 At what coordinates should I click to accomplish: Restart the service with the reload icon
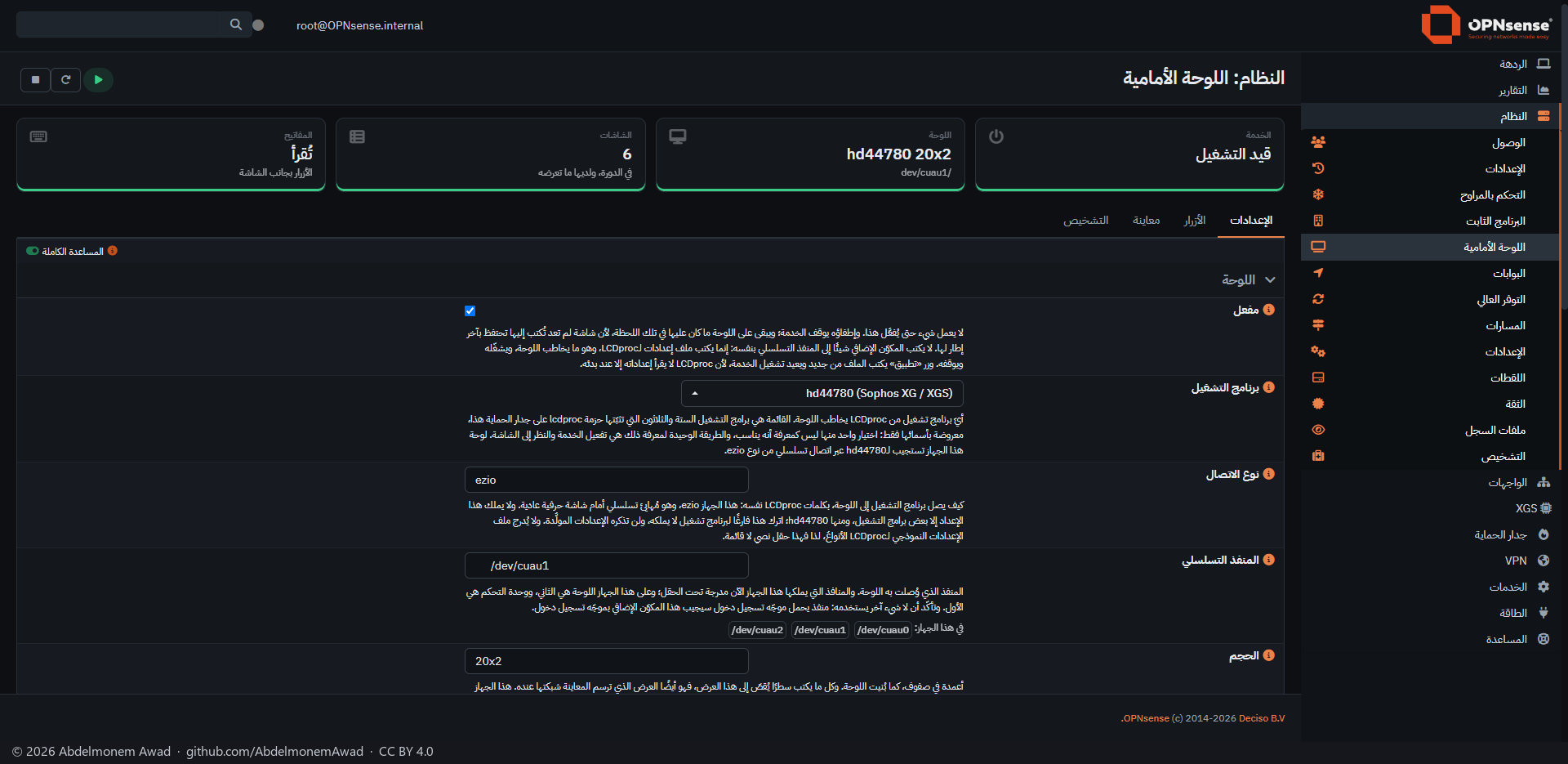(66, 80)
